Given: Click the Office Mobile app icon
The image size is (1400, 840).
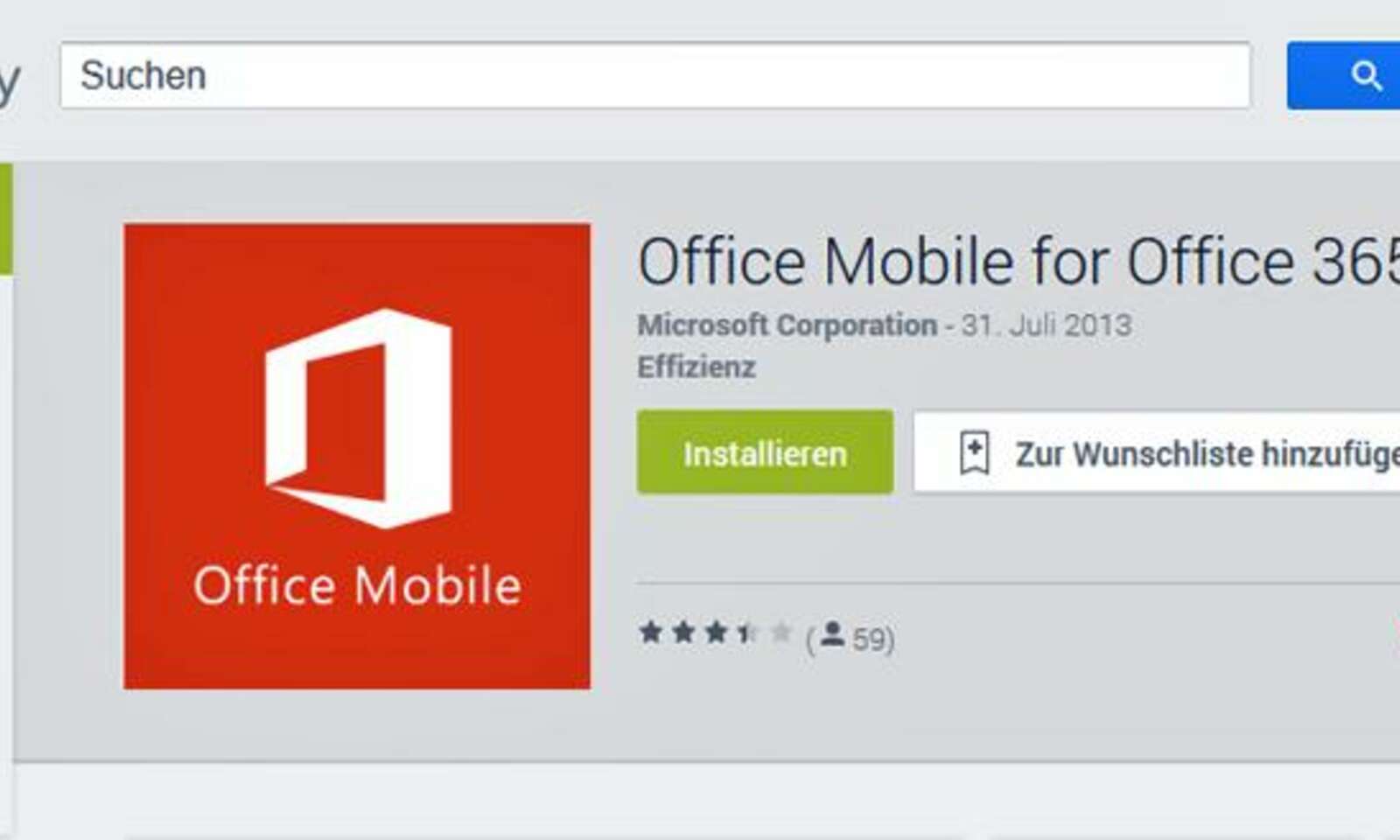Looking at the screenshot, I should tap(355, 456).
